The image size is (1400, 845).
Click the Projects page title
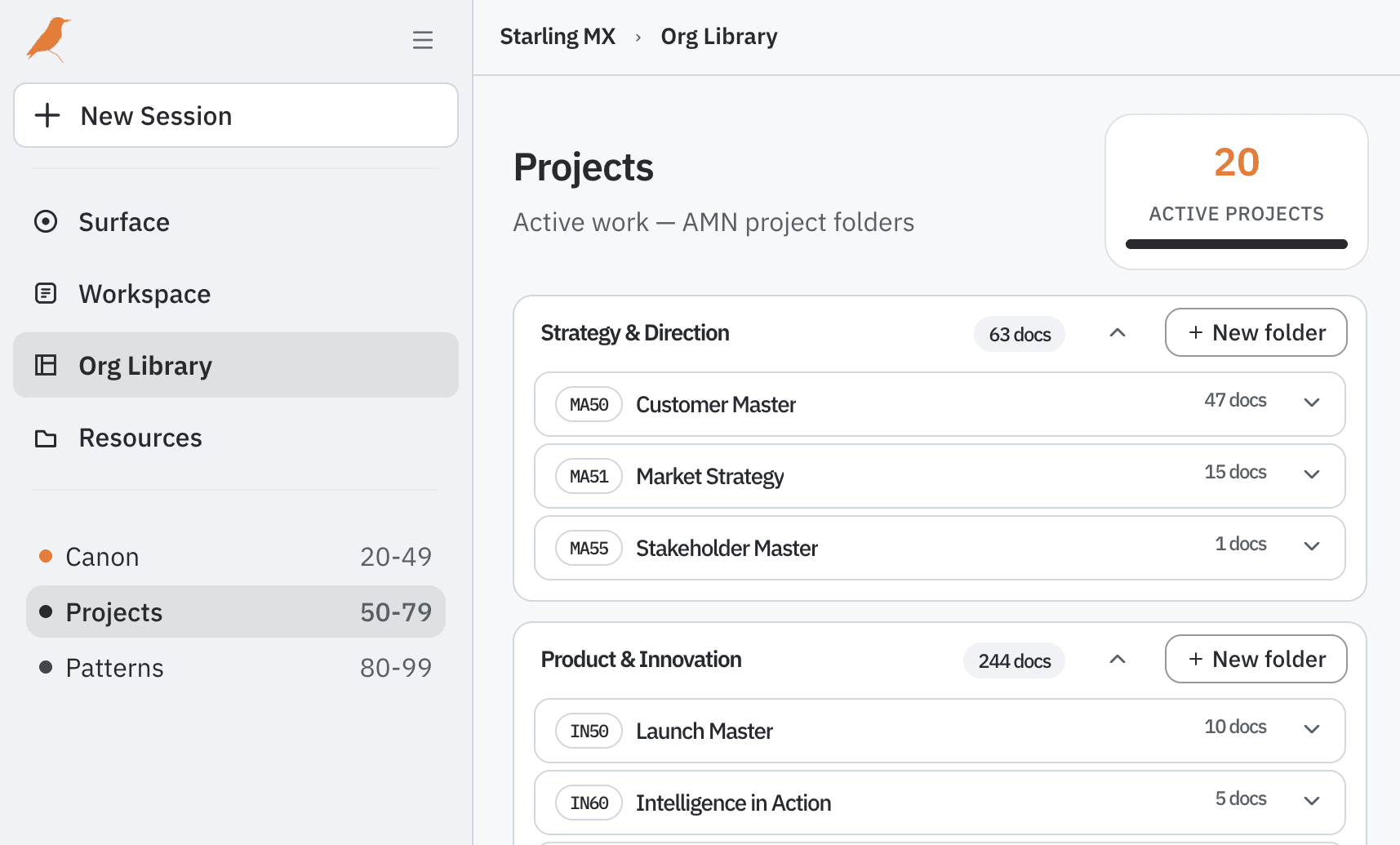click(x=584, y=167)
